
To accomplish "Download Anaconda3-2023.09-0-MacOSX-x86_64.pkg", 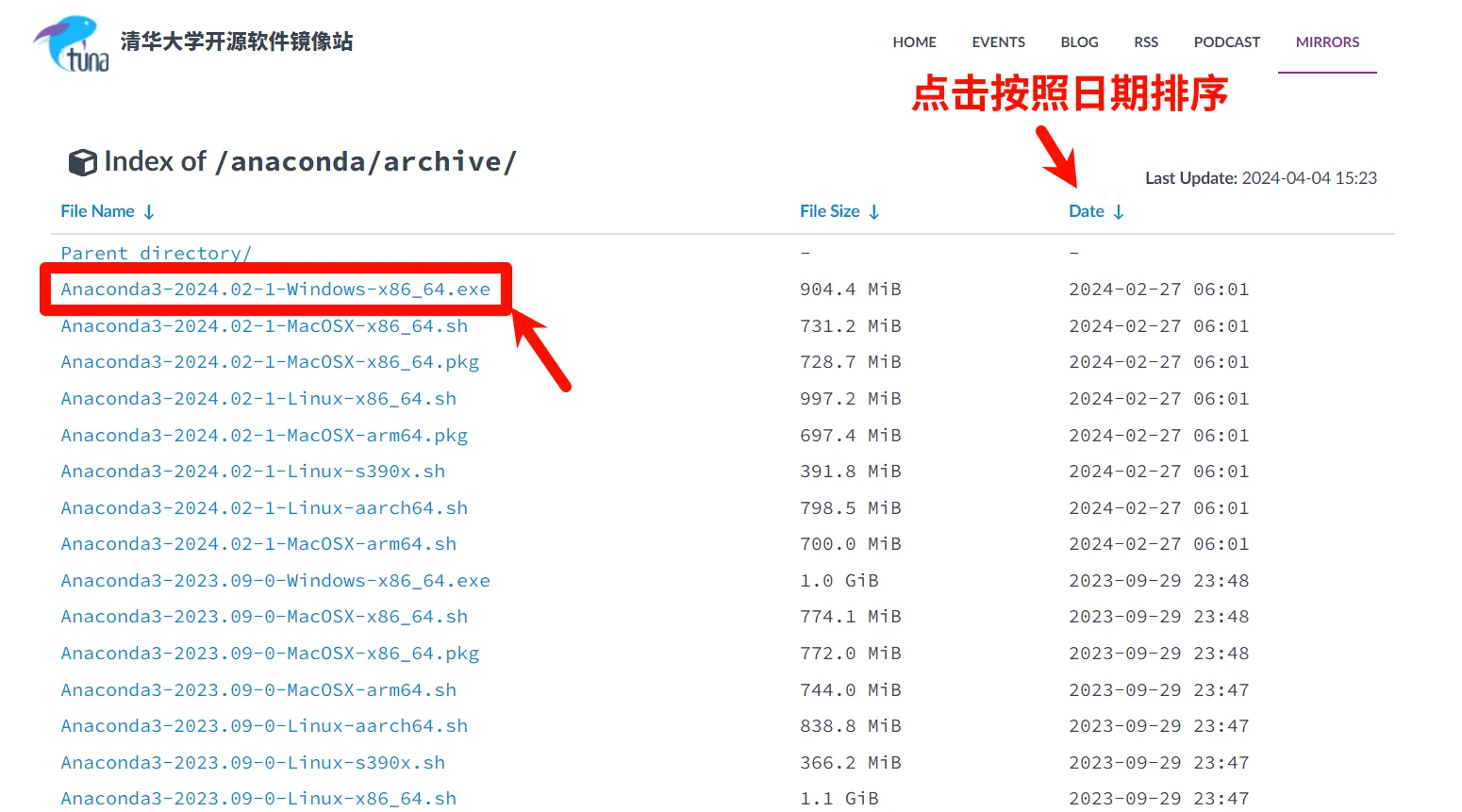I will tap(270, 654).
